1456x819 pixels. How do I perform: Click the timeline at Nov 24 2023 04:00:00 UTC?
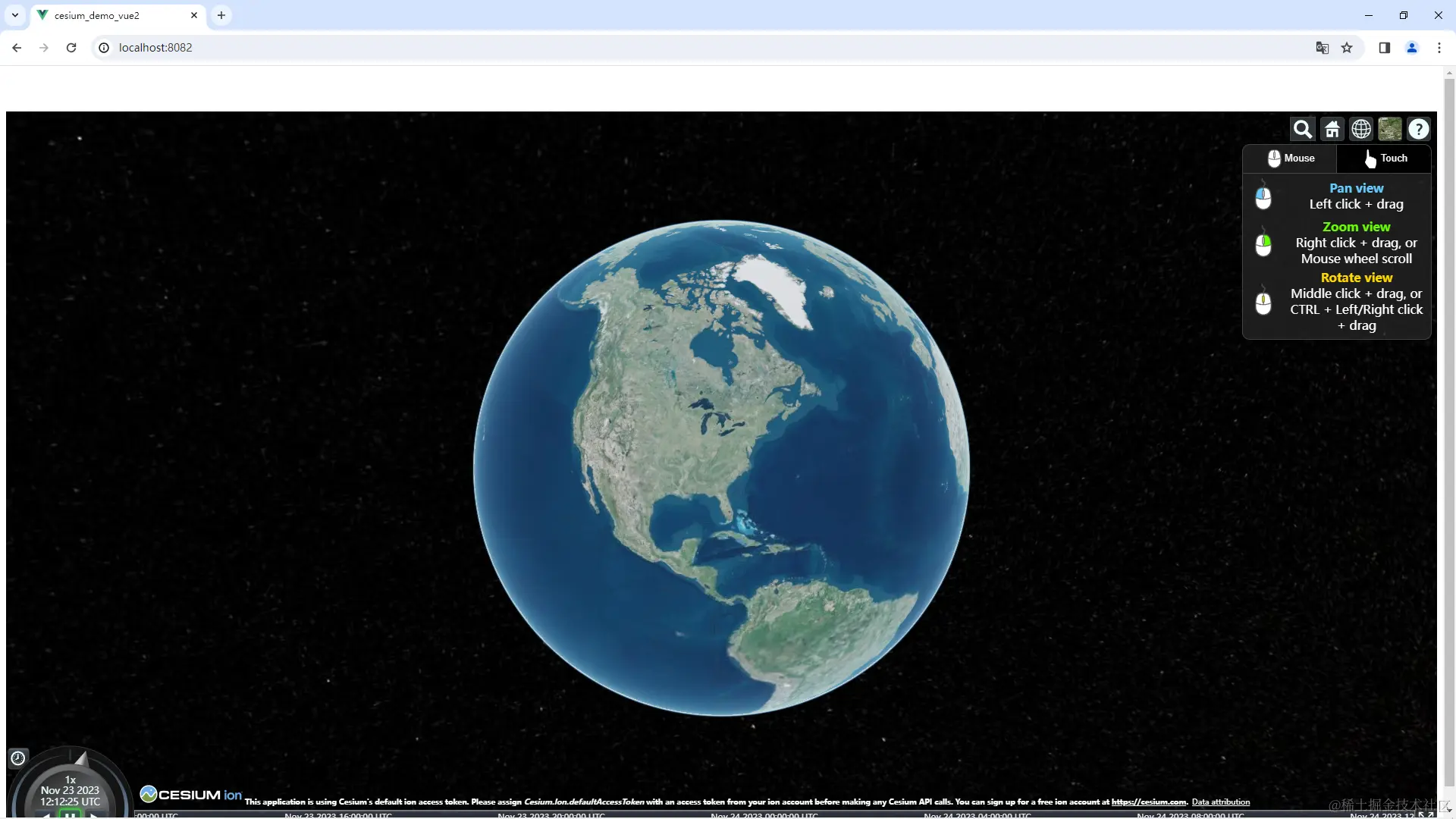point(977,815)
